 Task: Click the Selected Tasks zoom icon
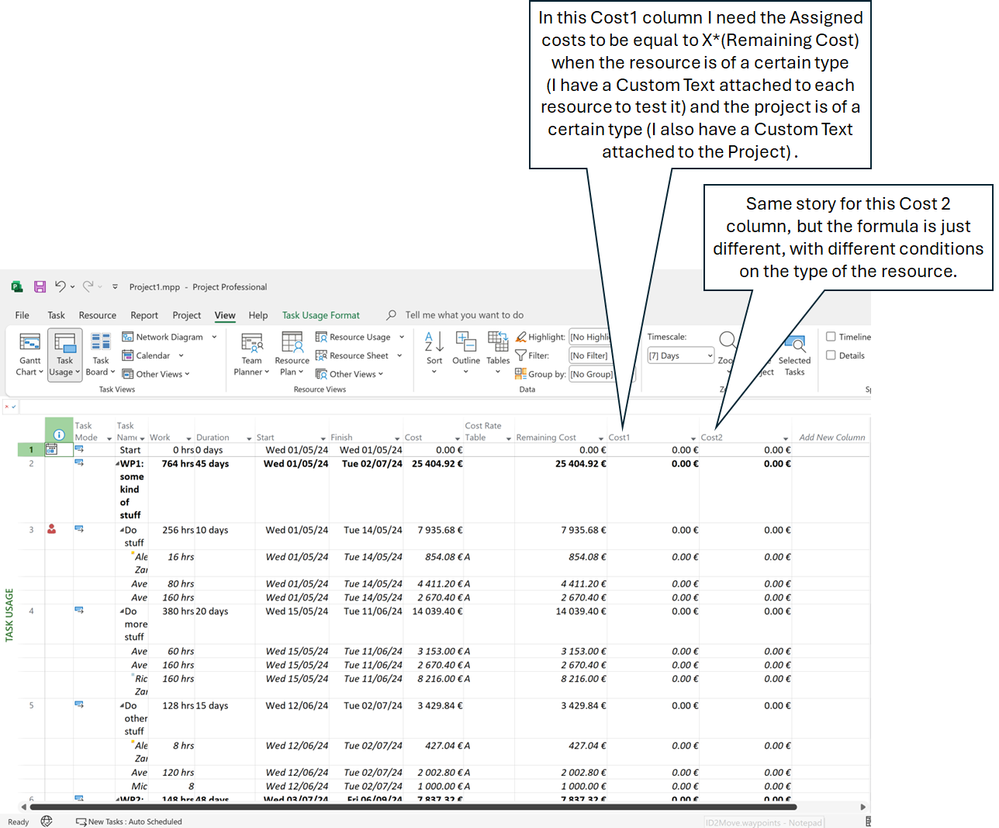click(794, 345)
